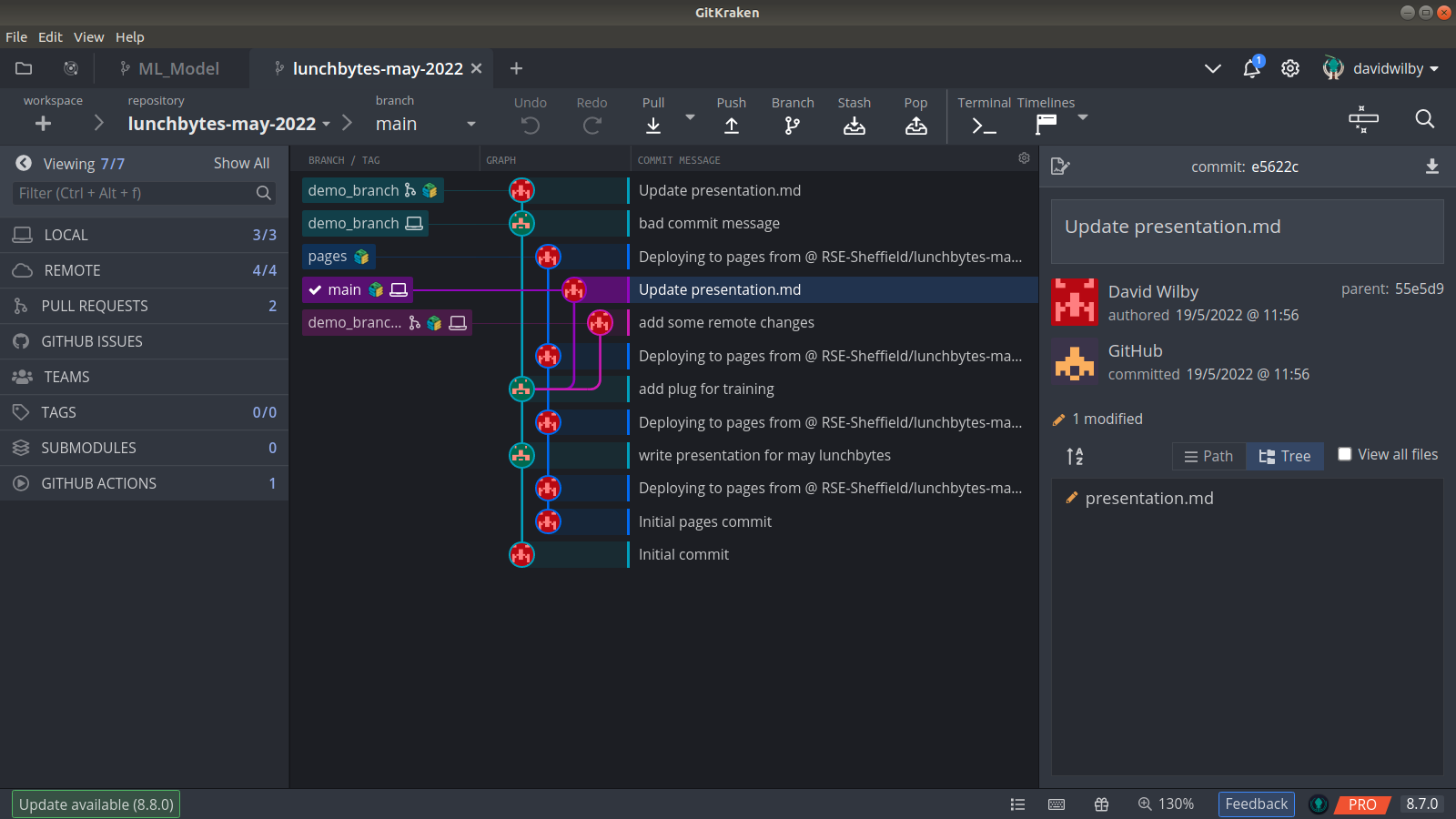1456x819 pixels.
Task: Open the davidwilby profile dropdown
Action: pos(1381,68)
